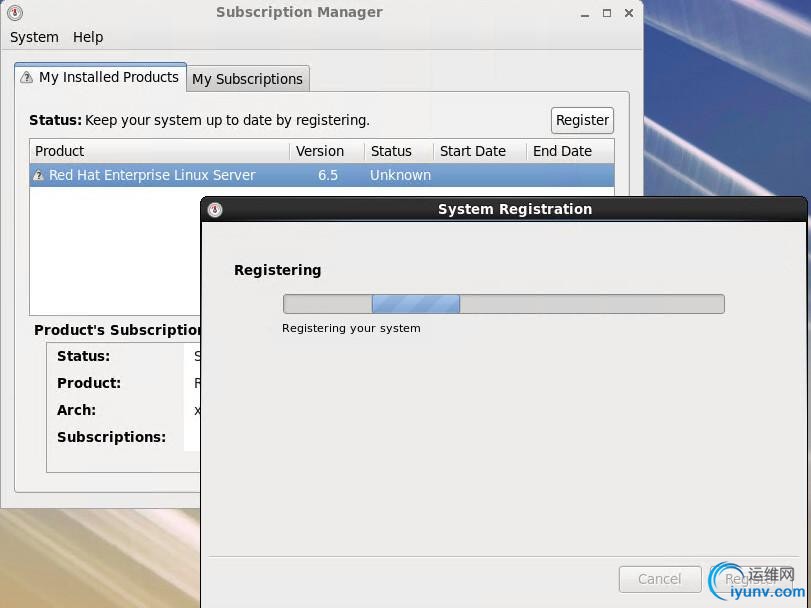The image size is (811, 608).
Task: Close the Subscription Manager window
Action: click(x=629, y=13)
